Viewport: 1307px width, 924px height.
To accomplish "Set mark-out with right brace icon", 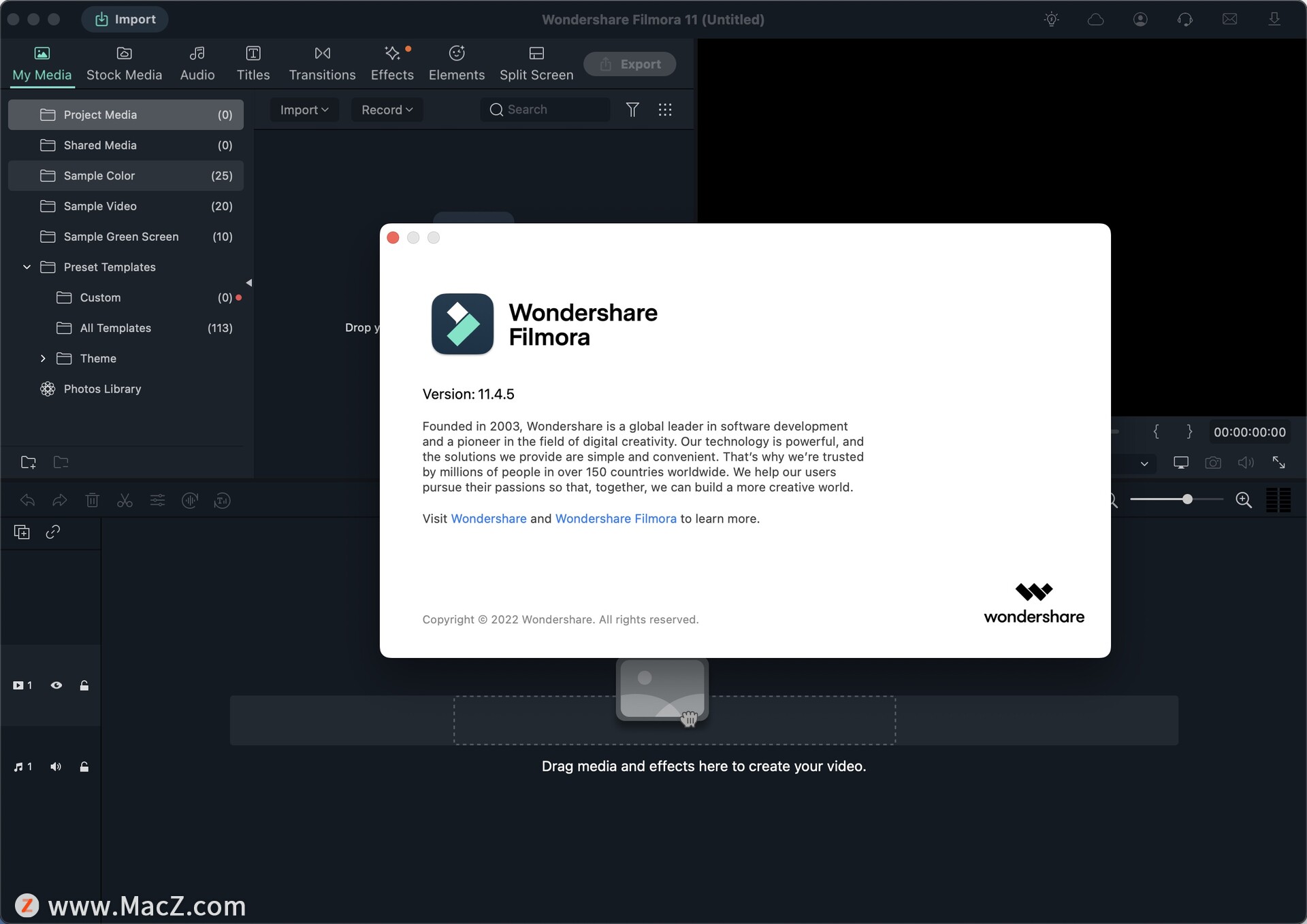I will (x=1189, y=431).
